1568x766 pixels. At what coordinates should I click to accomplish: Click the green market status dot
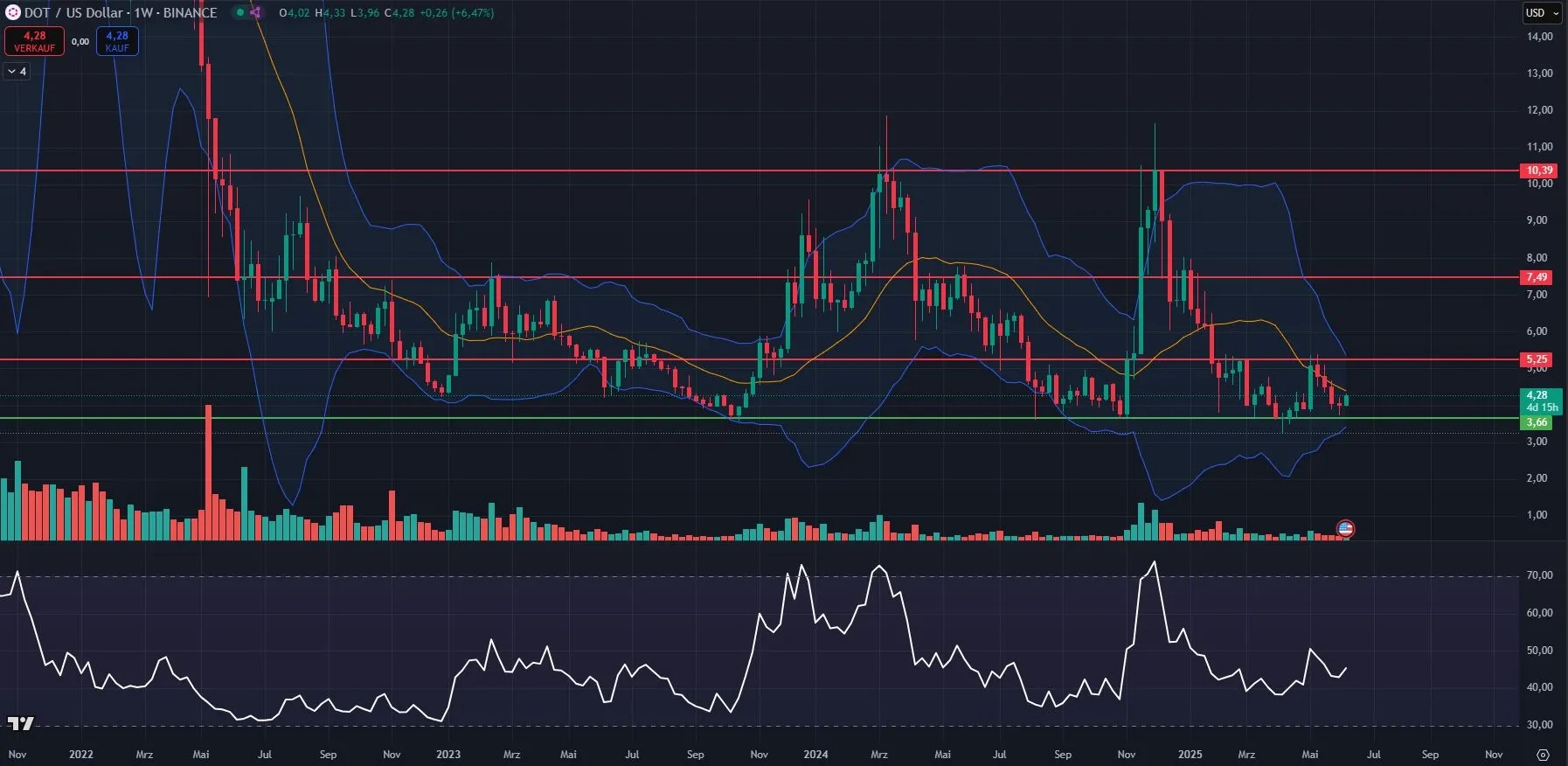pyautogui.click(x=240, y=12)
